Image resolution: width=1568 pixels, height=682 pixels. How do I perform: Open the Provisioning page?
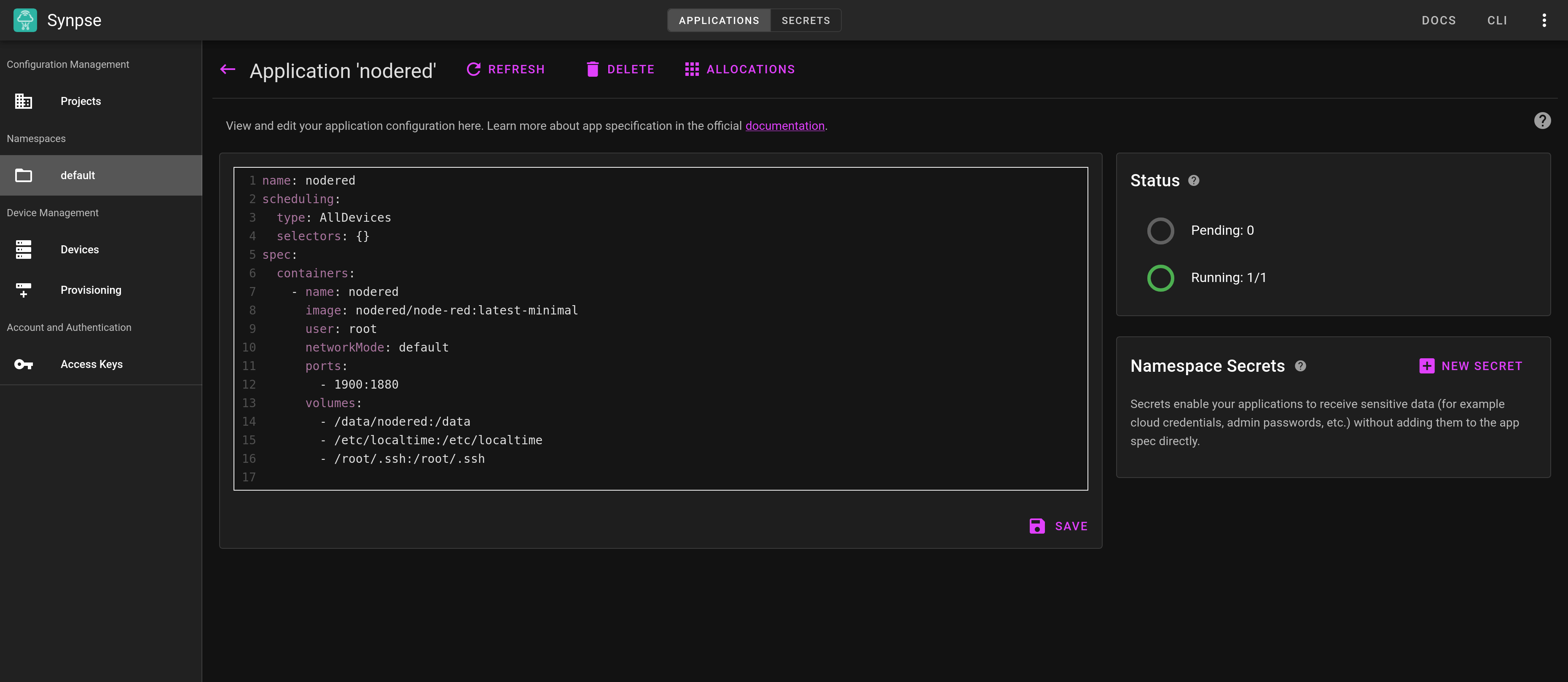click(91, 290)
